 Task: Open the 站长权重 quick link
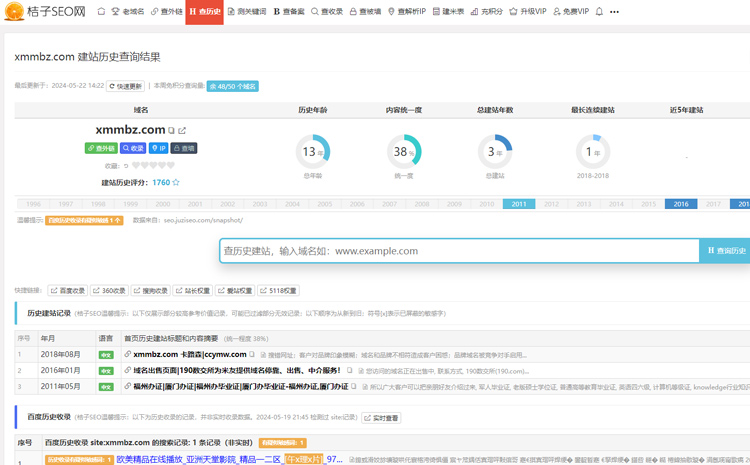tap(193, 290)
